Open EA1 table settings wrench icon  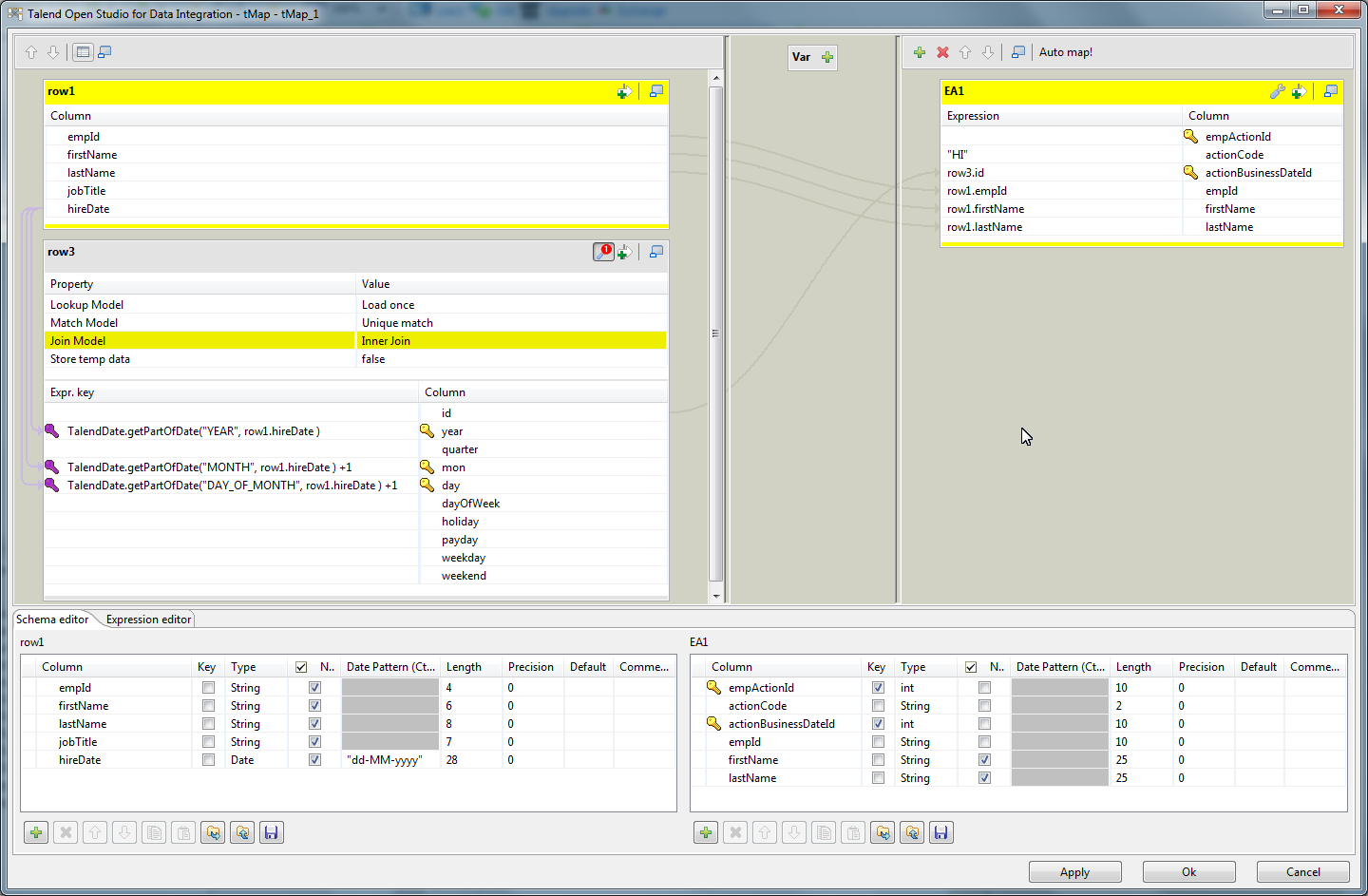point(1277,91)
